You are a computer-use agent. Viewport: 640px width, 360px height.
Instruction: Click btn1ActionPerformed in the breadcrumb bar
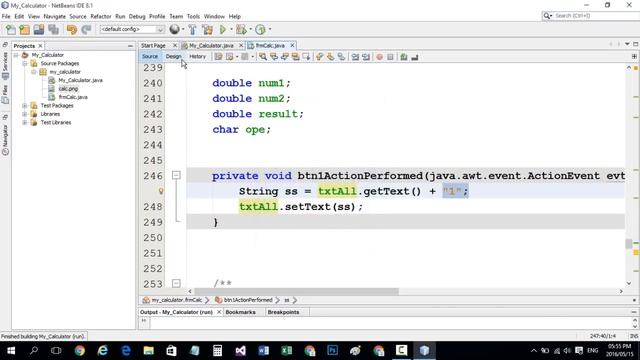click(x=248, y=300)
